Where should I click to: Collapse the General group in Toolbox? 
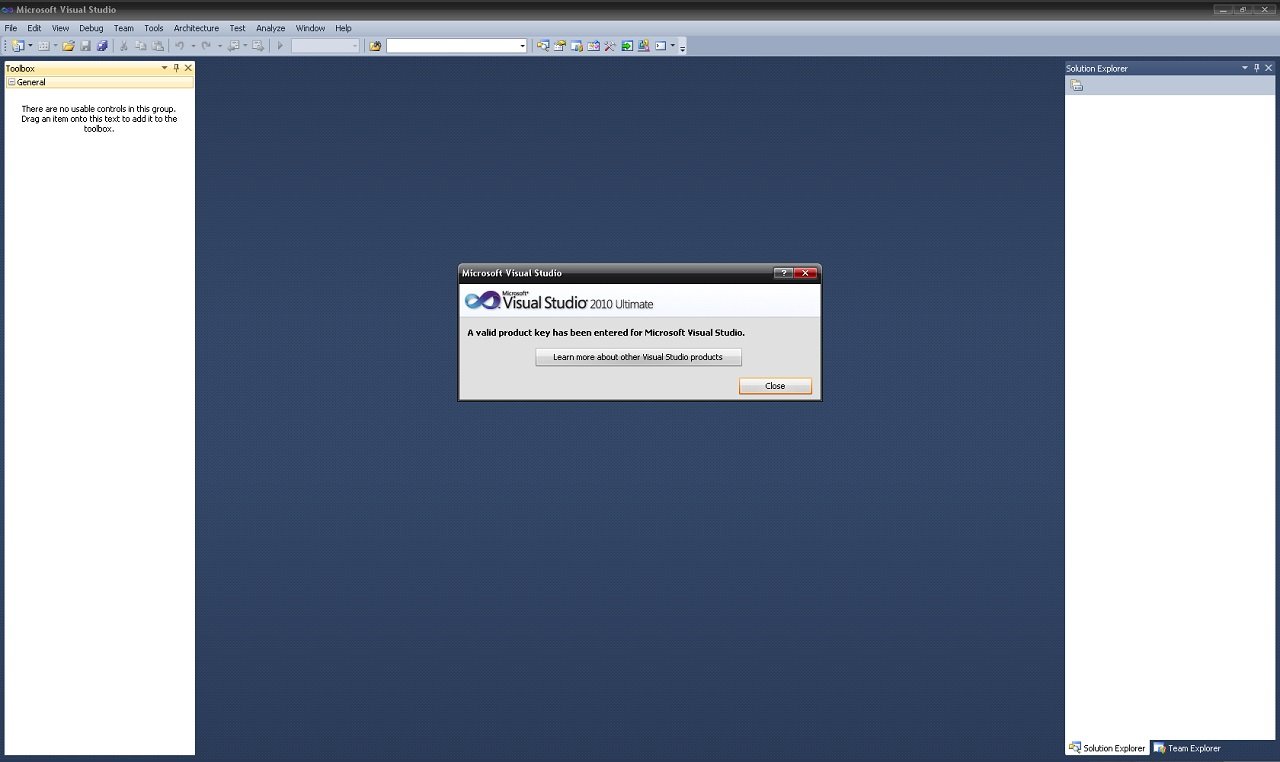point(12,83)
